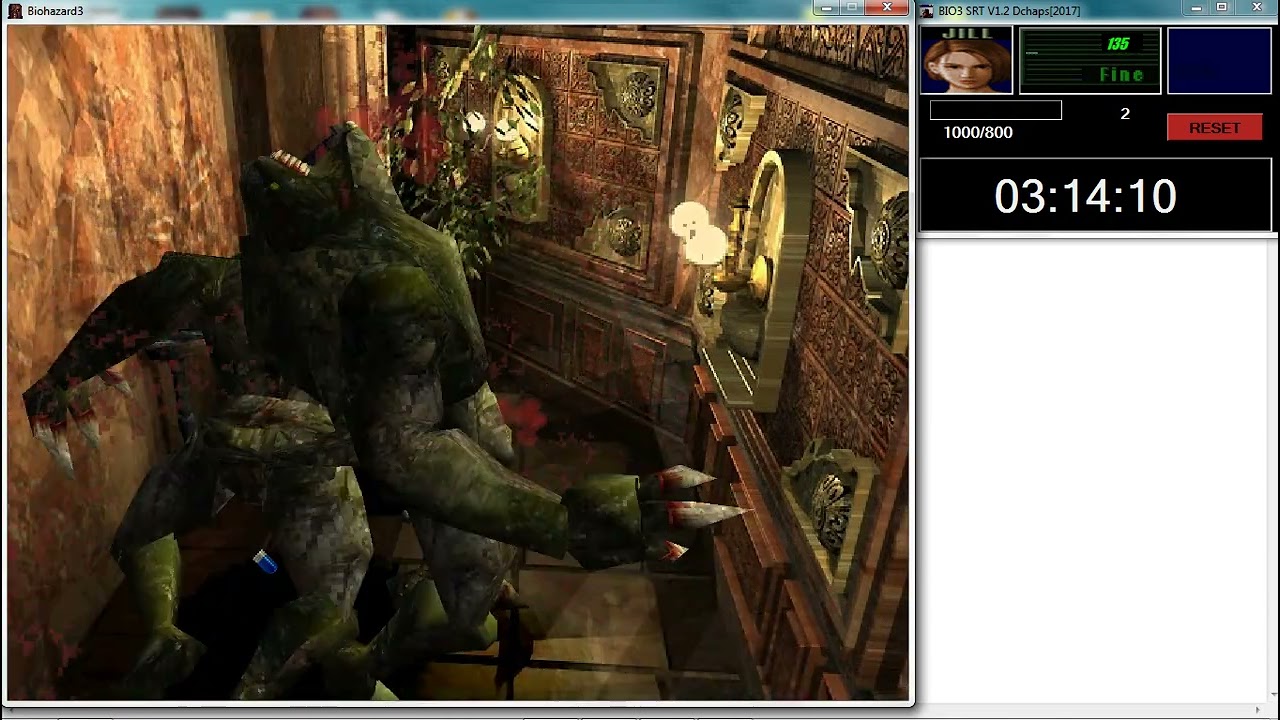The image size is (1280, 720).
Task: Click the health ECG display showing Fine
Action: tap(1090, 60)
